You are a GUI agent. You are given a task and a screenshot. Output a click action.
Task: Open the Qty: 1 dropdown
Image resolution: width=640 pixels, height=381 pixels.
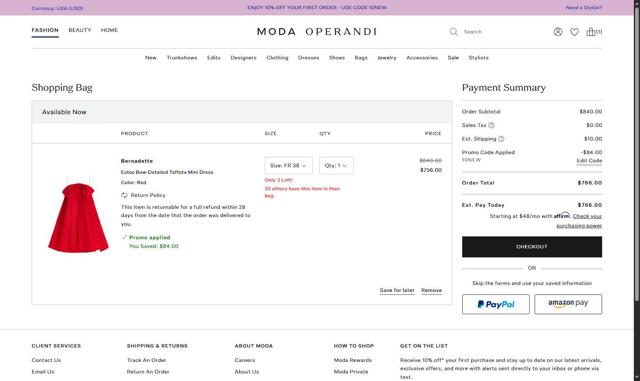point(336,165)
